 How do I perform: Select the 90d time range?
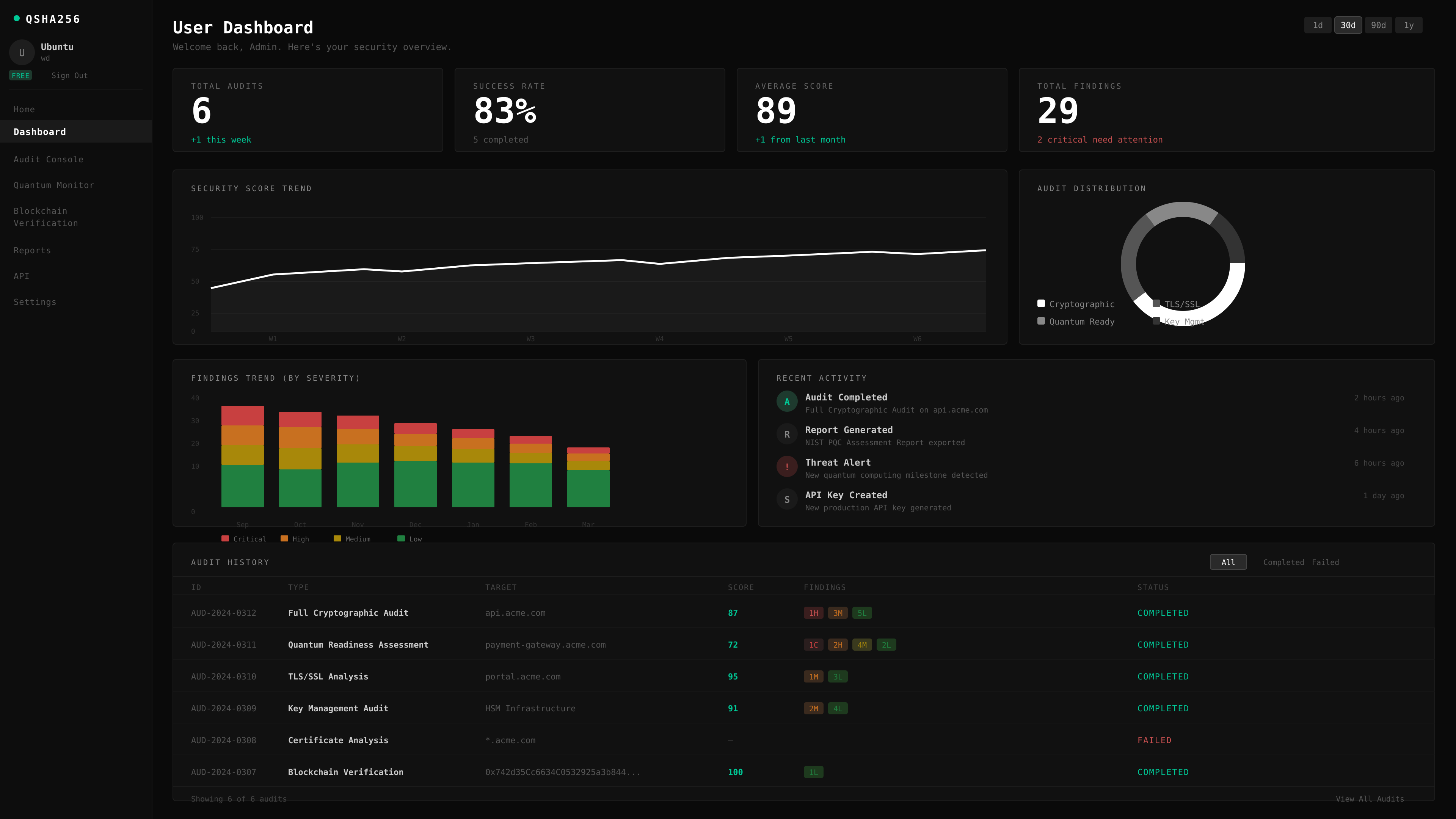point(1378,25)
